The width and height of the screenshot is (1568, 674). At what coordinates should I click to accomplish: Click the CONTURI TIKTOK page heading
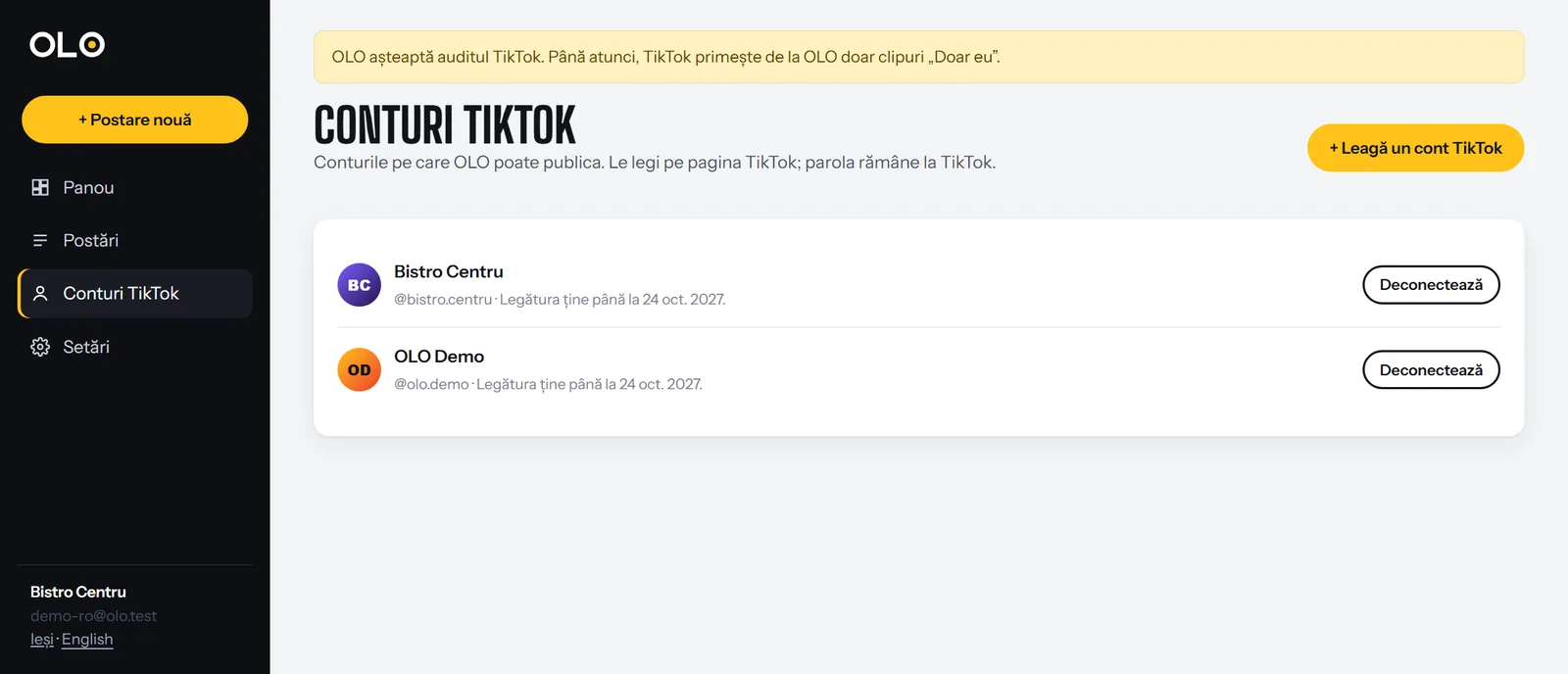tap(445, 125)
